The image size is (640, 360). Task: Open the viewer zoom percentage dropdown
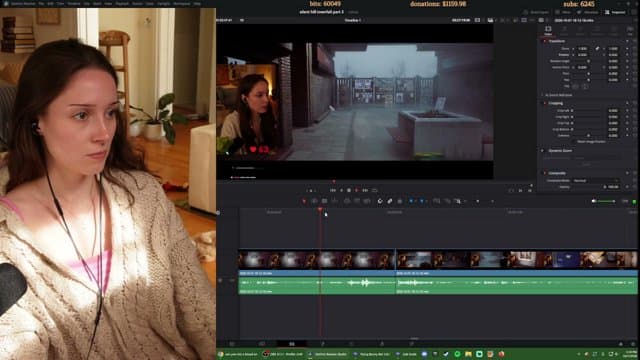[242, 20]
